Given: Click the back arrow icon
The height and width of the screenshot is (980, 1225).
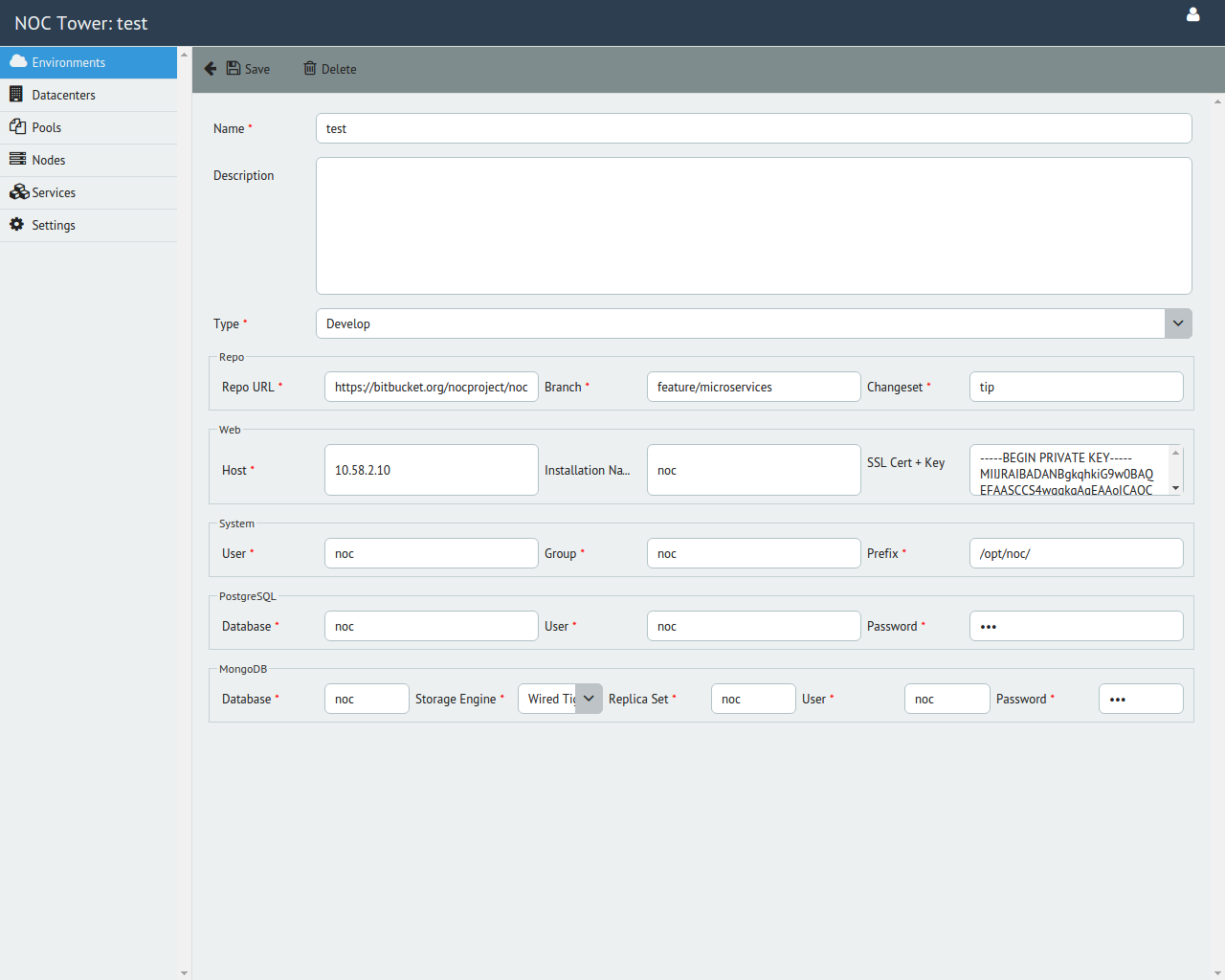Looking at the screenshot, I should [x=211, y=69].
